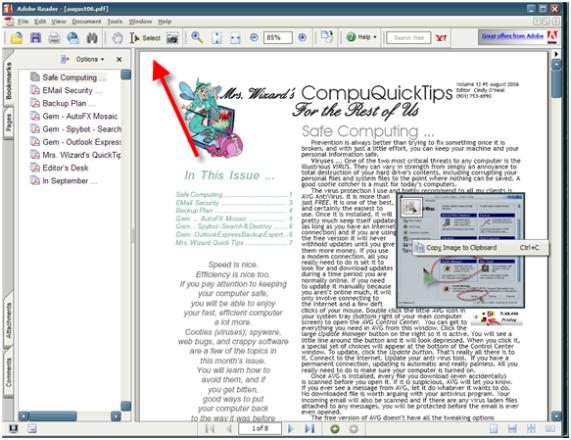The width and height of the screenshot is (571, 440).
Task: Save a copy using the floppy disk icon
Action: (36, 38)
